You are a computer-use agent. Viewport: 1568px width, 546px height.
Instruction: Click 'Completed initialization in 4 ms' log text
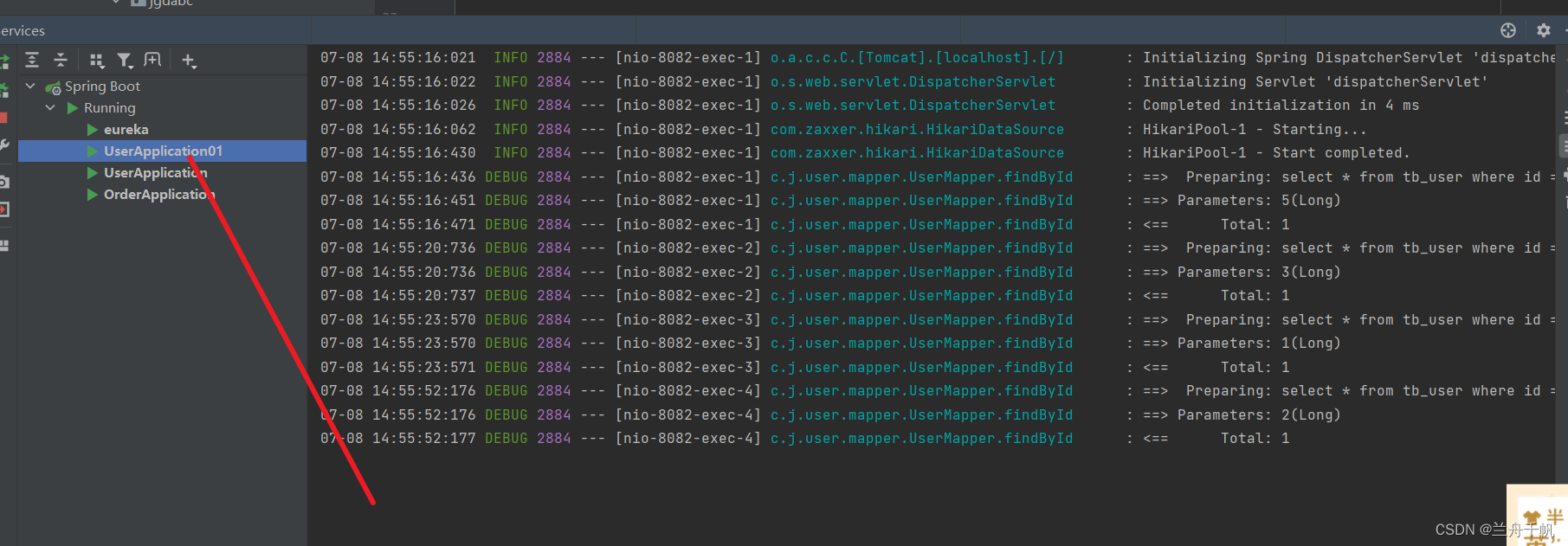(1281, 105)
